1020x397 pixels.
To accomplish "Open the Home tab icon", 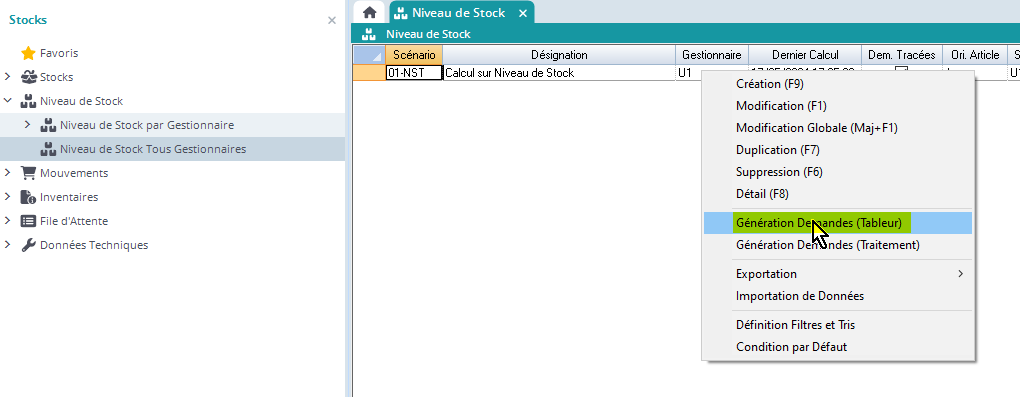I will click(369, 12).
